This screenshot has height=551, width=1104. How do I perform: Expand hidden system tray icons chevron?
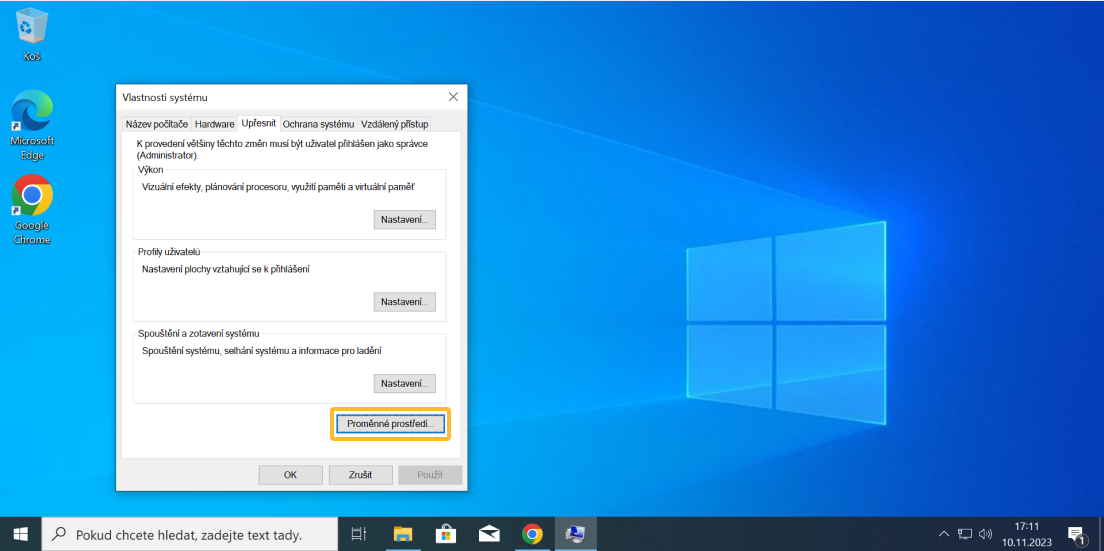pos(943,534)
